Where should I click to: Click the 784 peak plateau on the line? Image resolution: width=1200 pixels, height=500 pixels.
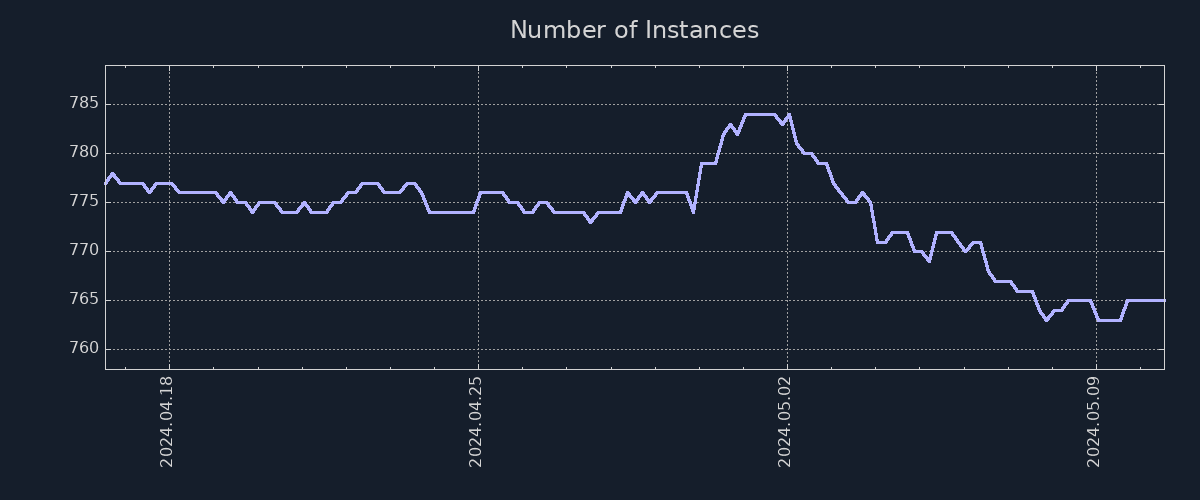(759, 114)
